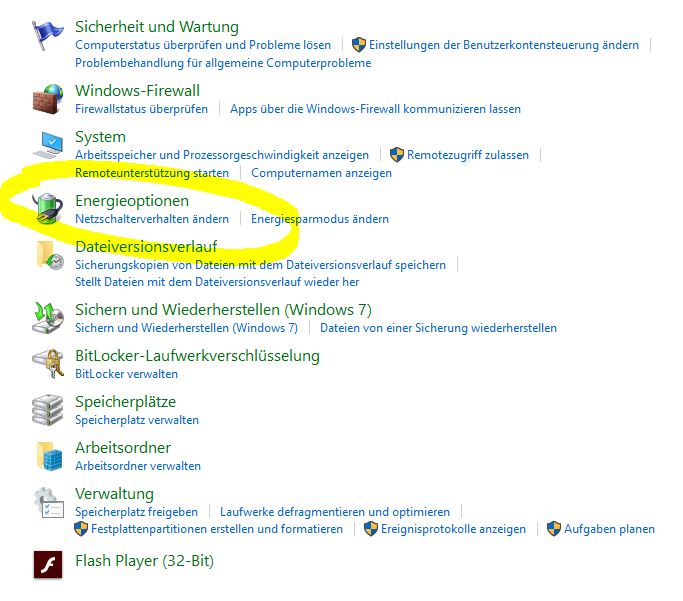The height and width of the screenshot is (601, 683).
Task: Open the Energieoptionen battery icon
Action: pos(48,208)
